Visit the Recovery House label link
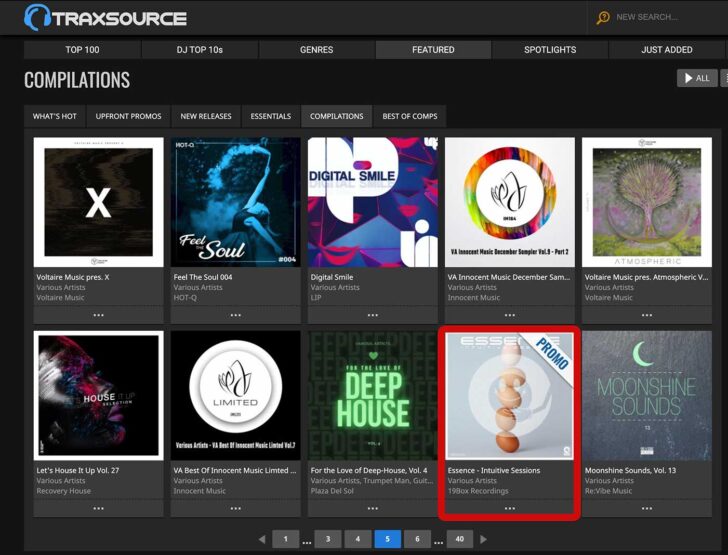The image size is (728, 555). (x=64, y=491)
